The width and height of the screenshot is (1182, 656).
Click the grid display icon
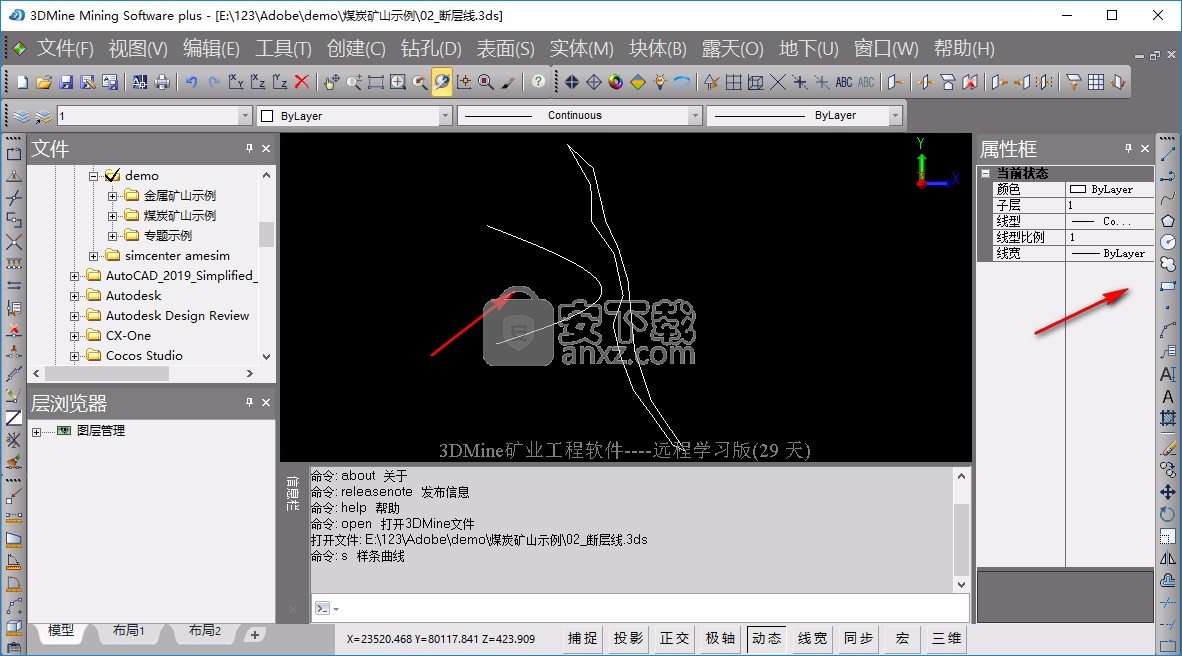[733, 82]
